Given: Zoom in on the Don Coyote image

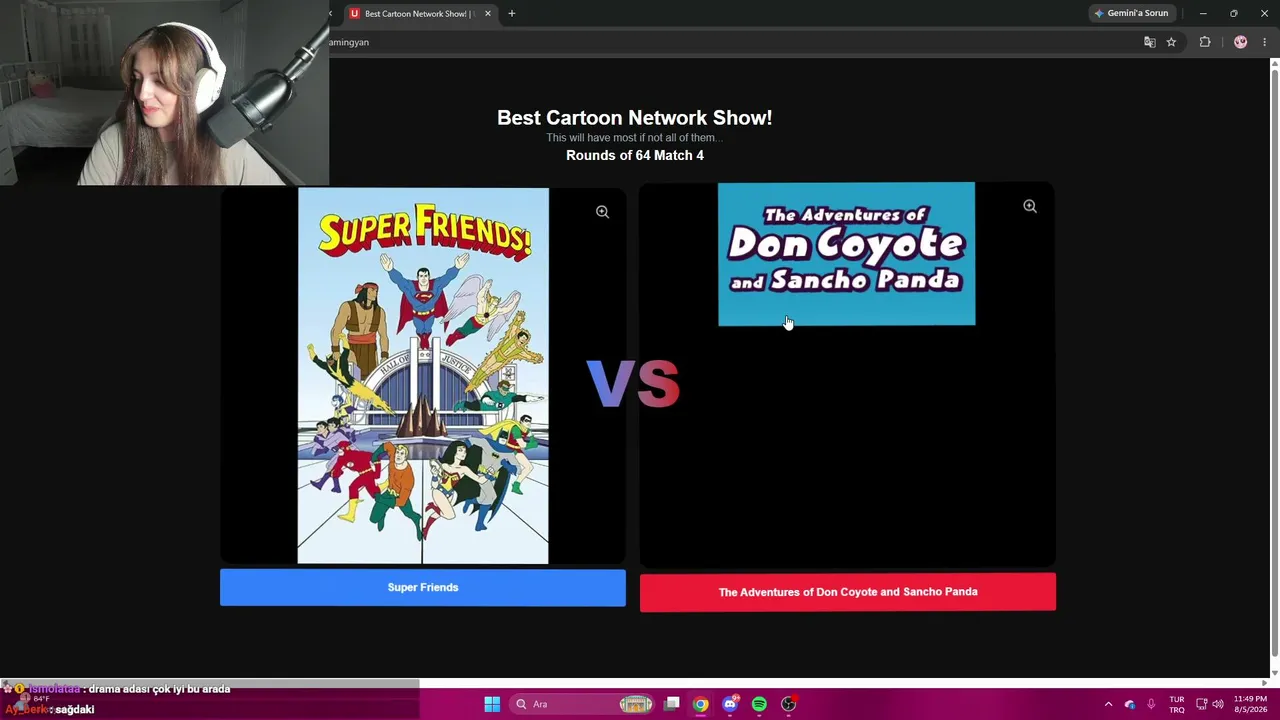Looking at the screenshot, I should [x=1030, y=206].
